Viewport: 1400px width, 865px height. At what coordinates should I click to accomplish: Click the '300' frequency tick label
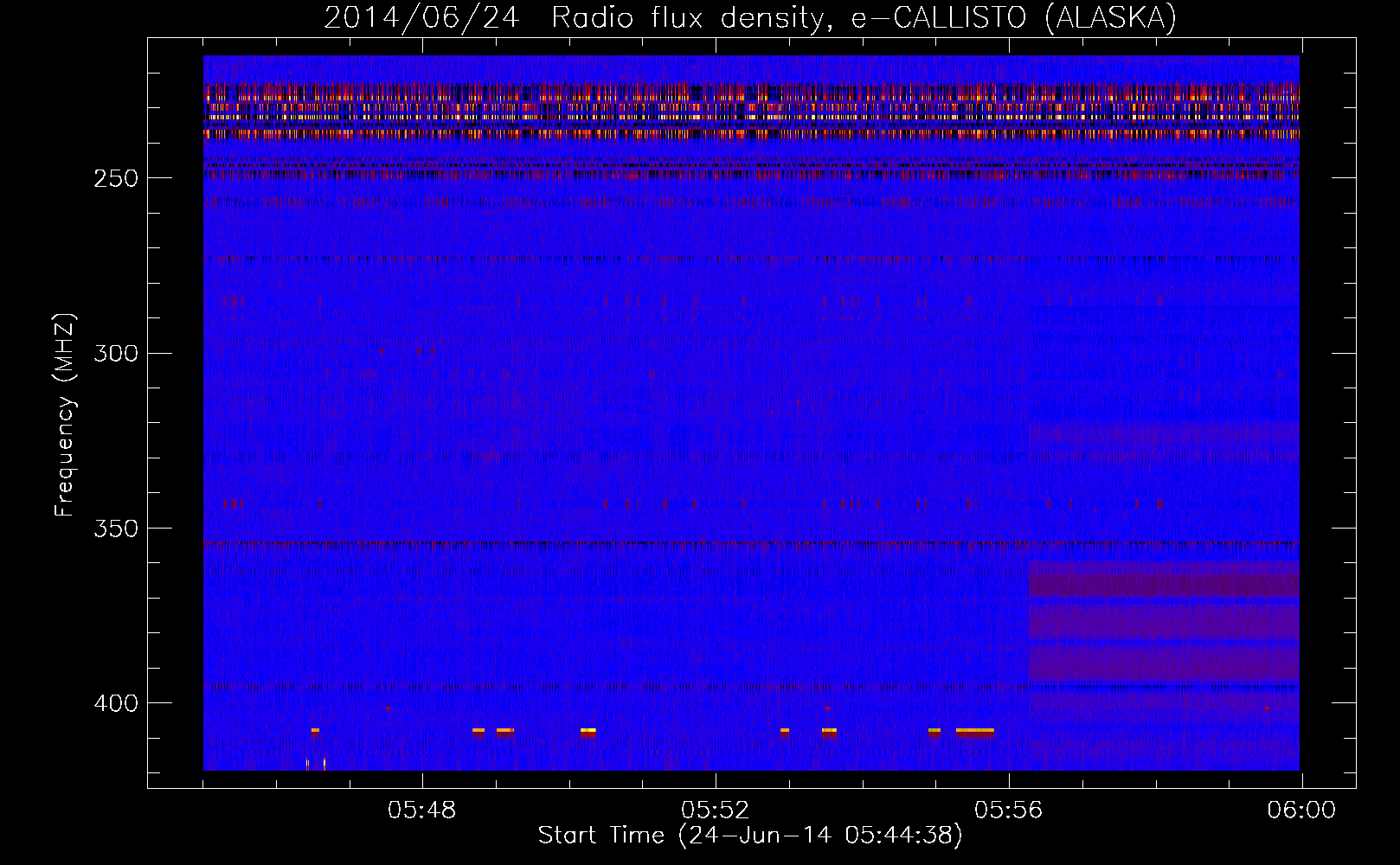click(x=116, y=354)
